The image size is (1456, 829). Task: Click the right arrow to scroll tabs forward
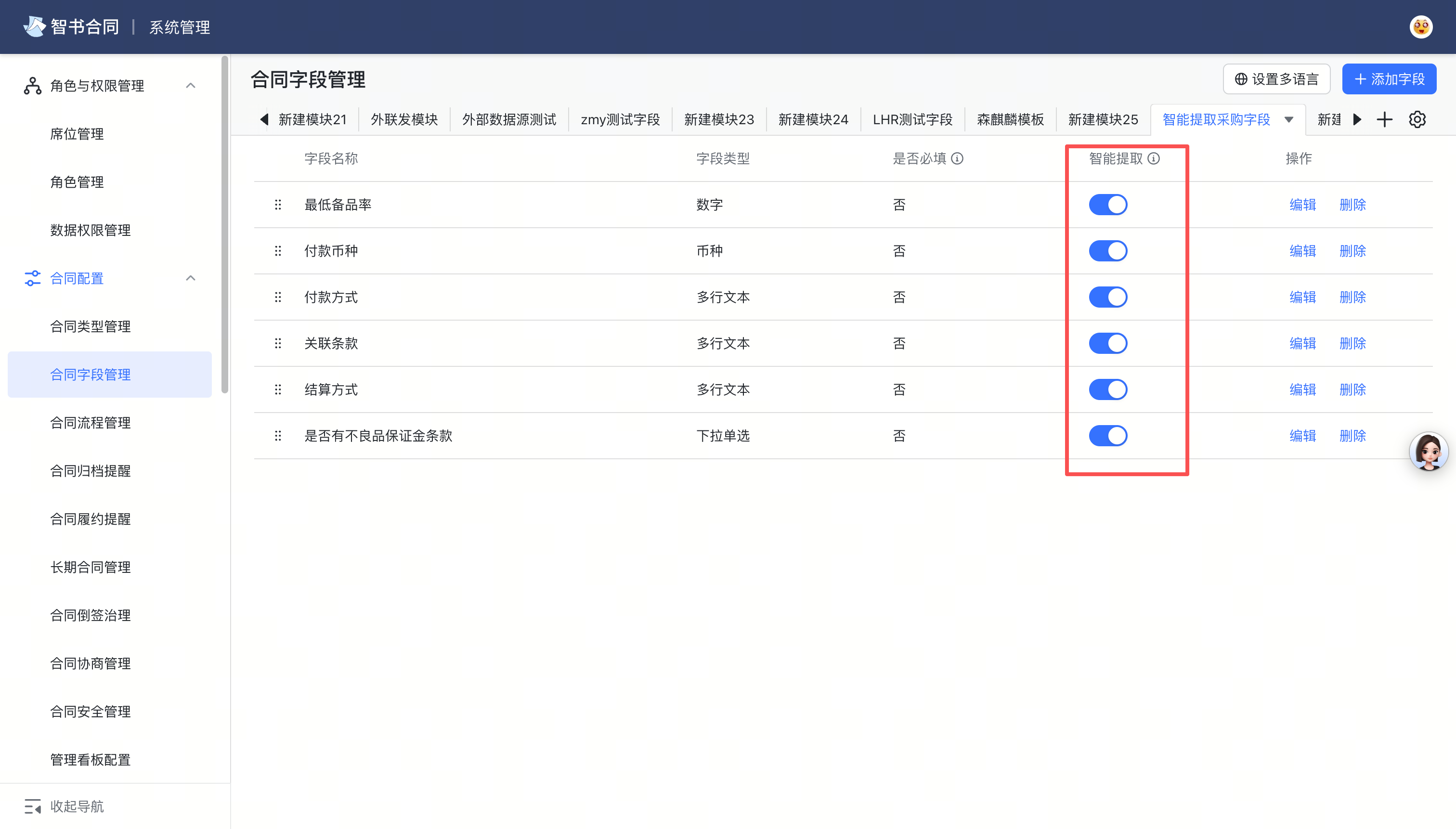(x=1357, y=119)
